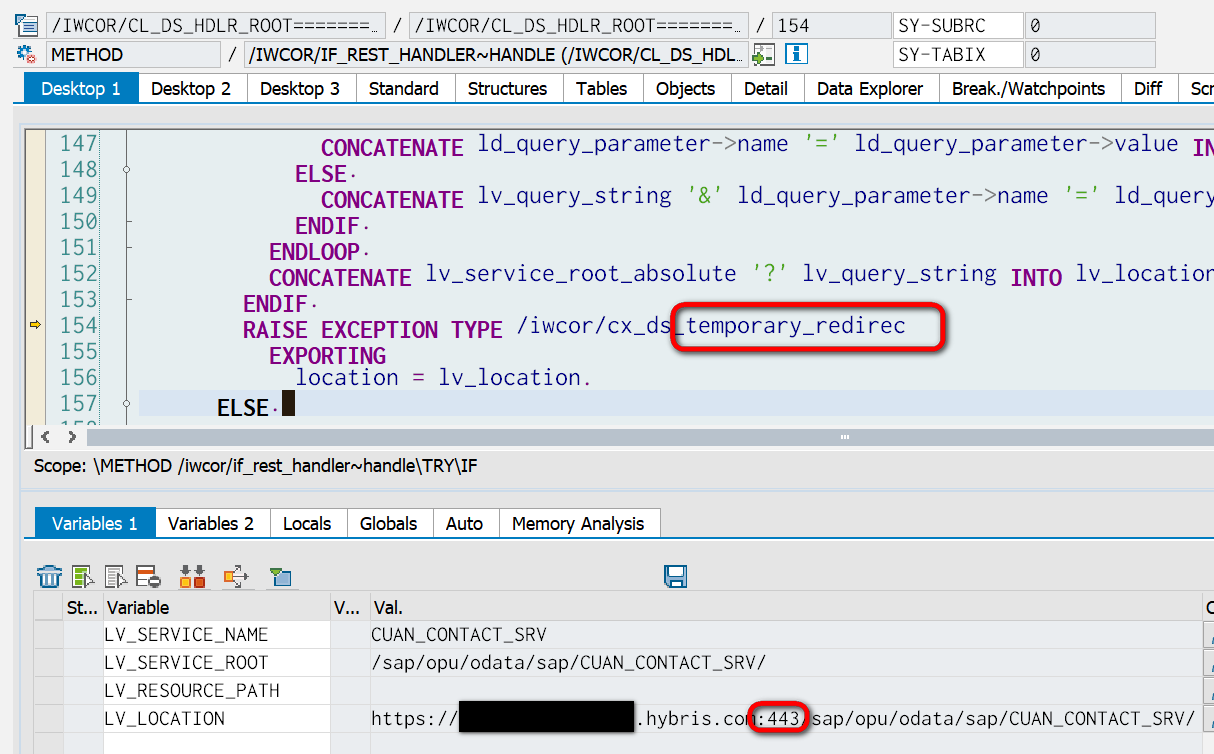This screenshot has height=754, width=1214.
Task: Open the Objects tab
Action: click(x=686, y=88)
